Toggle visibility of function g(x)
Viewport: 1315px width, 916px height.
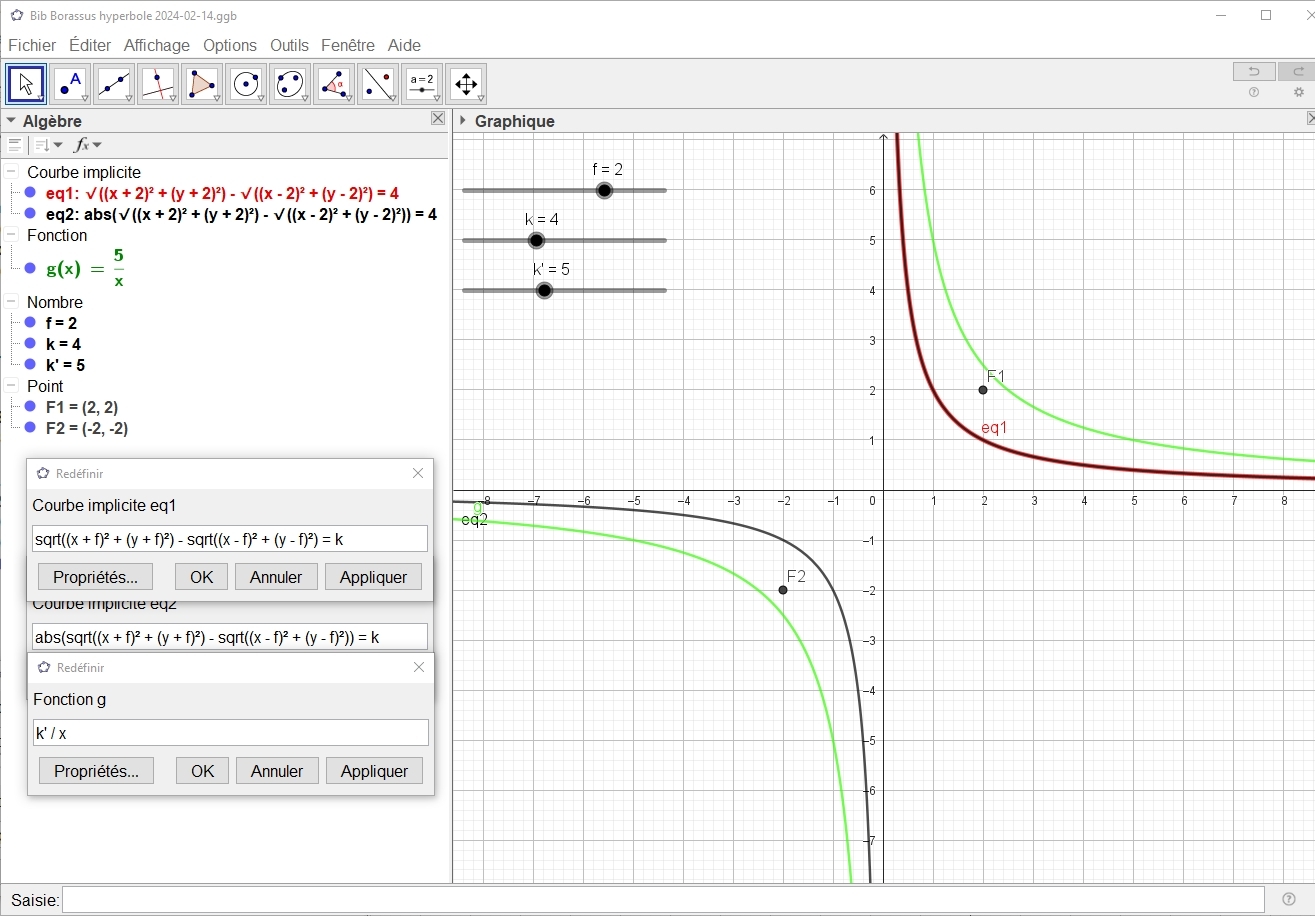point(30,268)
